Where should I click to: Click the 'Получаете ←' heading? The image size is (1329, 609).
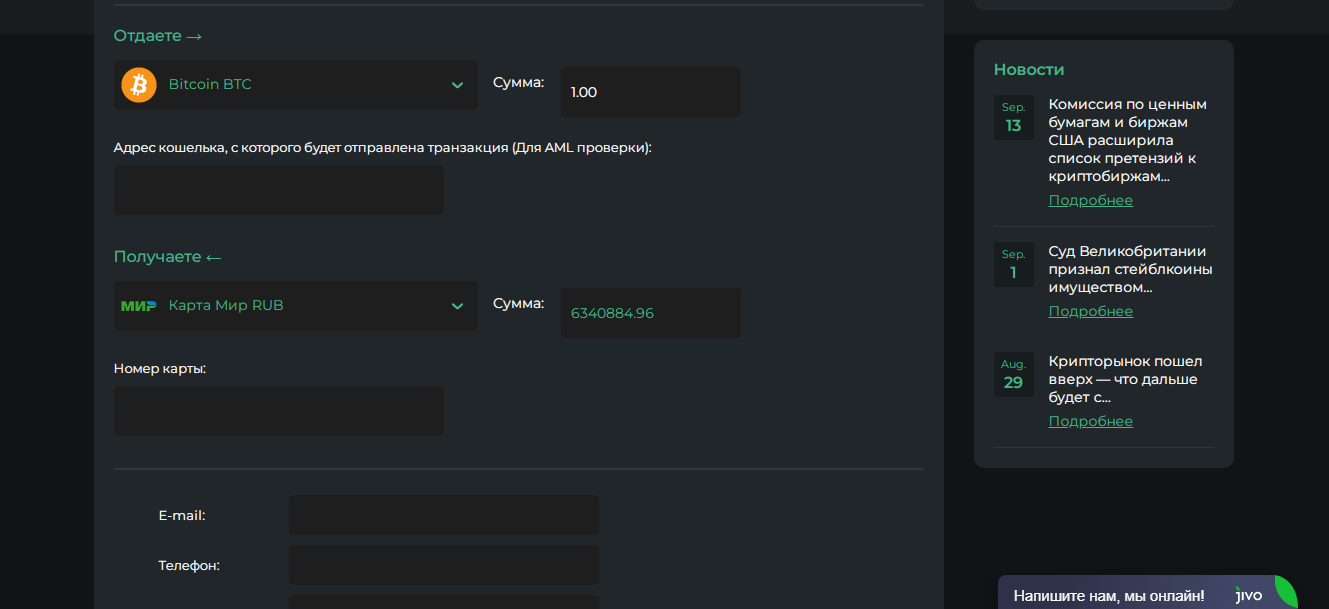tap(167, 257)
